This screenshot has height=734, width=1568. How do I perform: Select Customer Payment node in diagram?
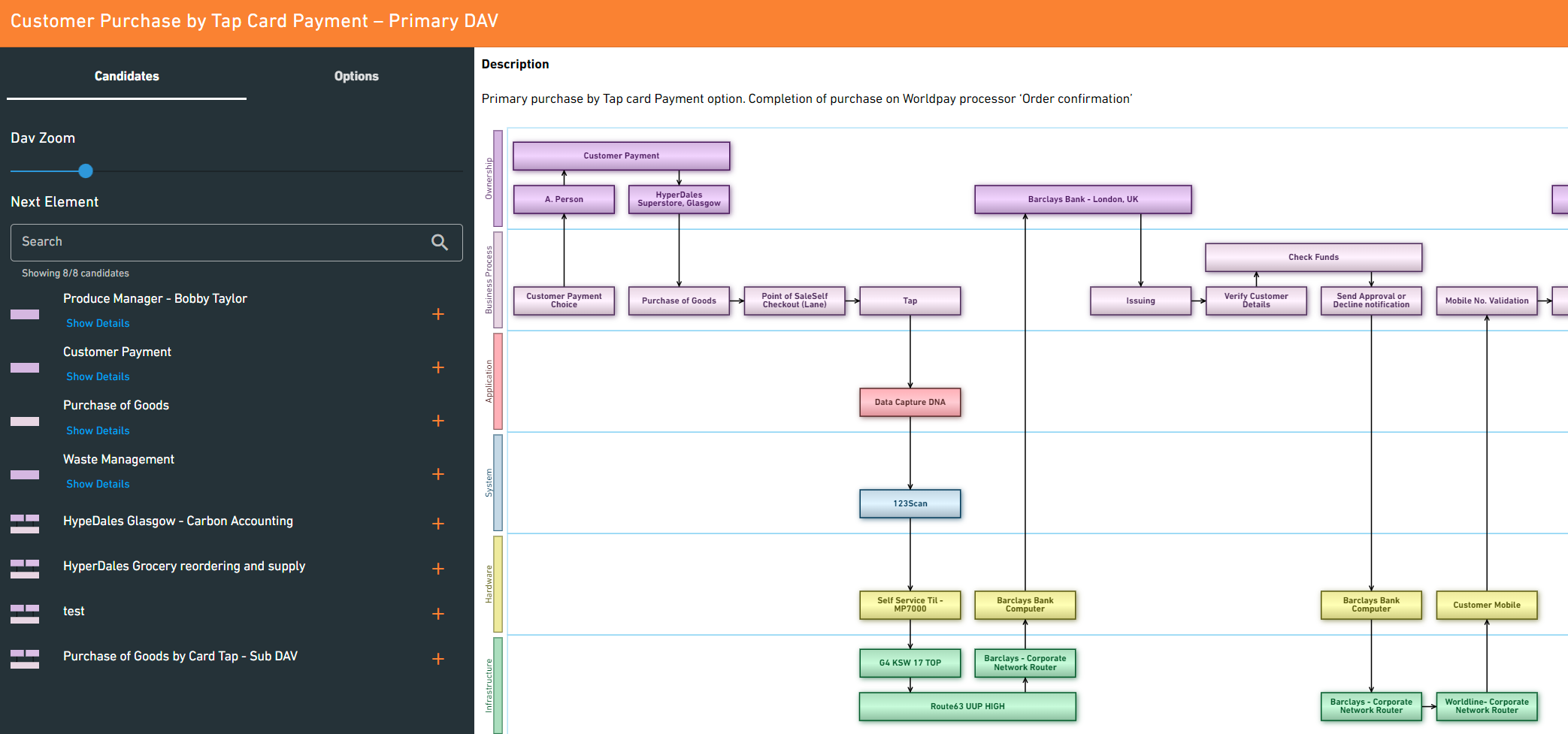pyautogui.click(x=622, y=156)
